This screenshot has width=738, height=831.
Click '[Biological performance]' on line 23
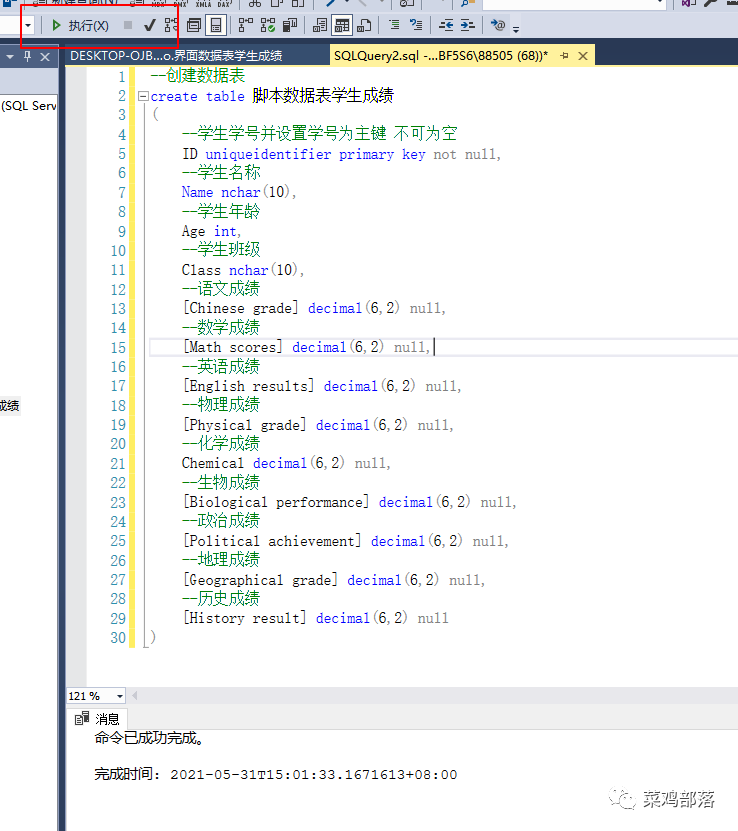(x=276, y=502)
